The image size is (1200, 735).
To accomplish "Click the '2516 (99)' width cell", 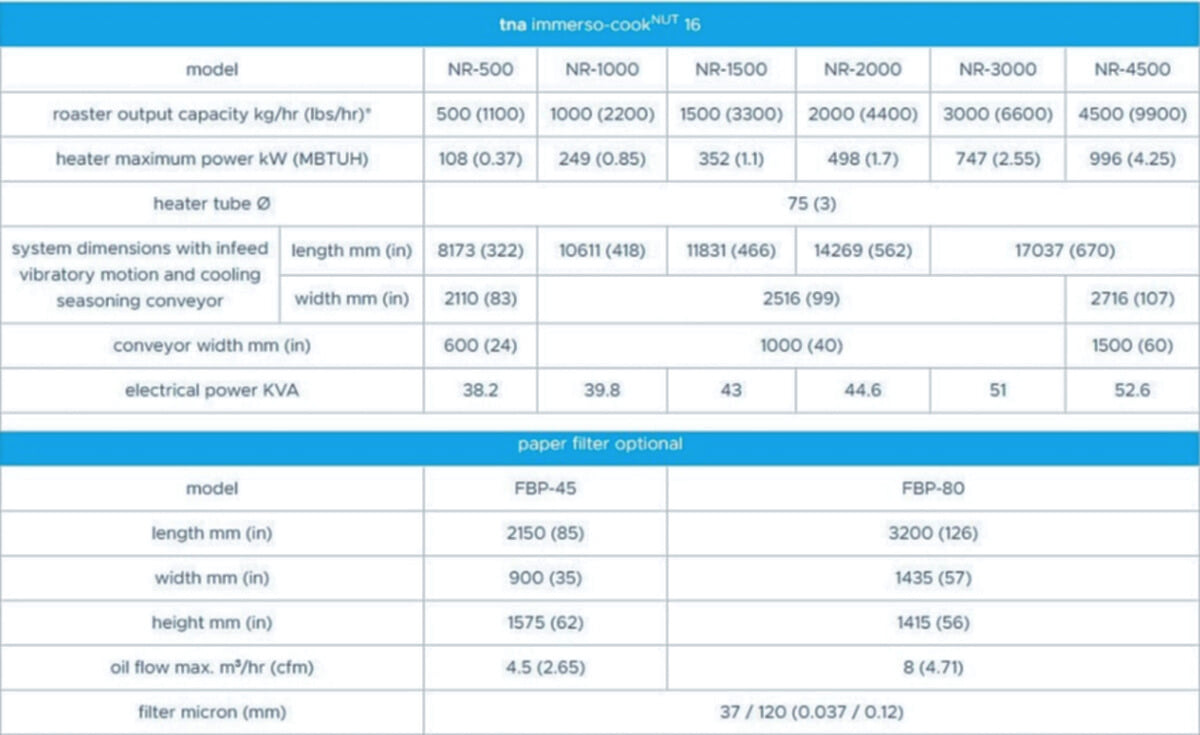I will (x=800, y=299).
